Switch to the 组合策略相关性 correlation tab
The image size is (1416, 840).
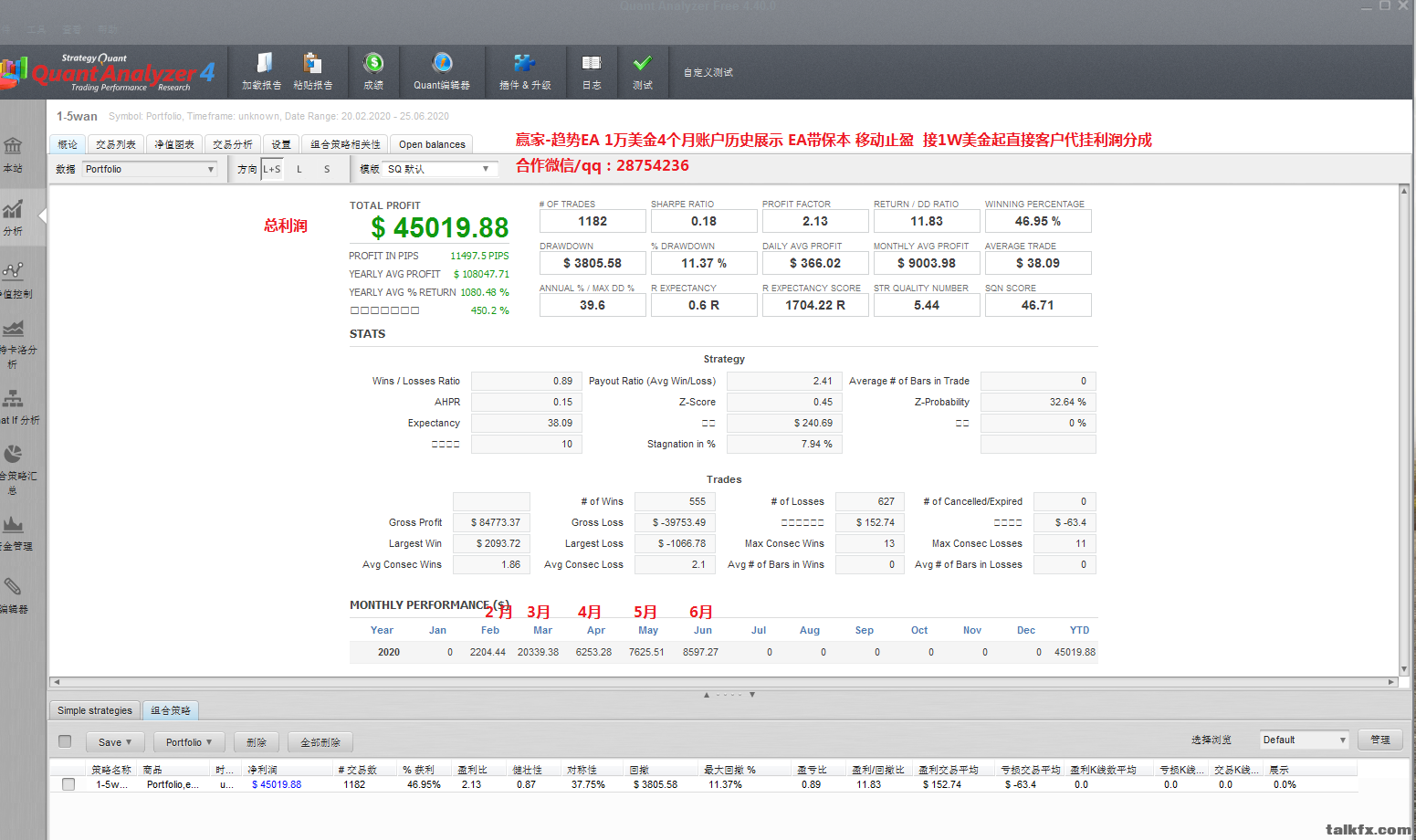[x=345, y=144]
